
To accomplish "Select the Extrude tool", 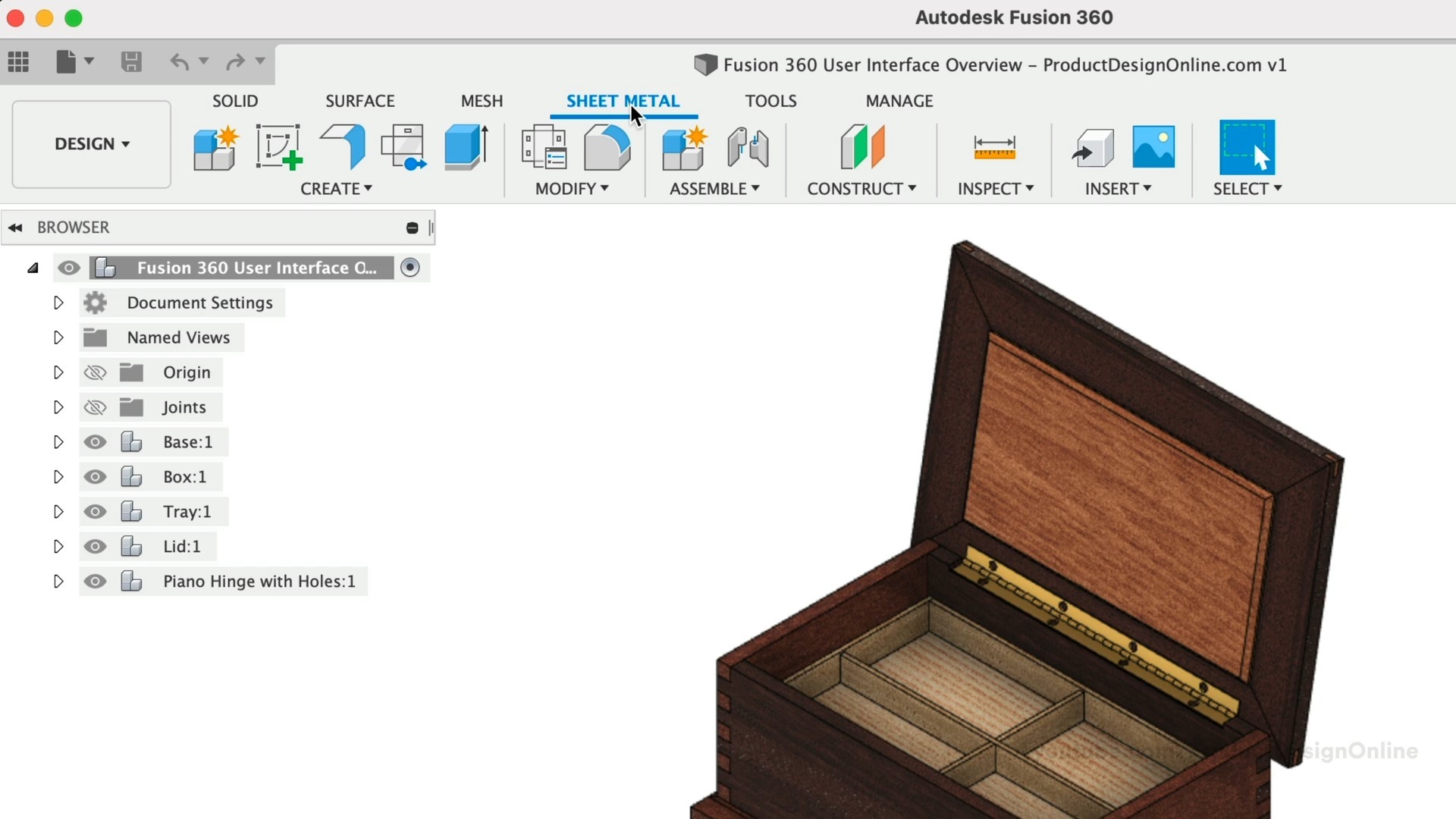I will 466,147.
